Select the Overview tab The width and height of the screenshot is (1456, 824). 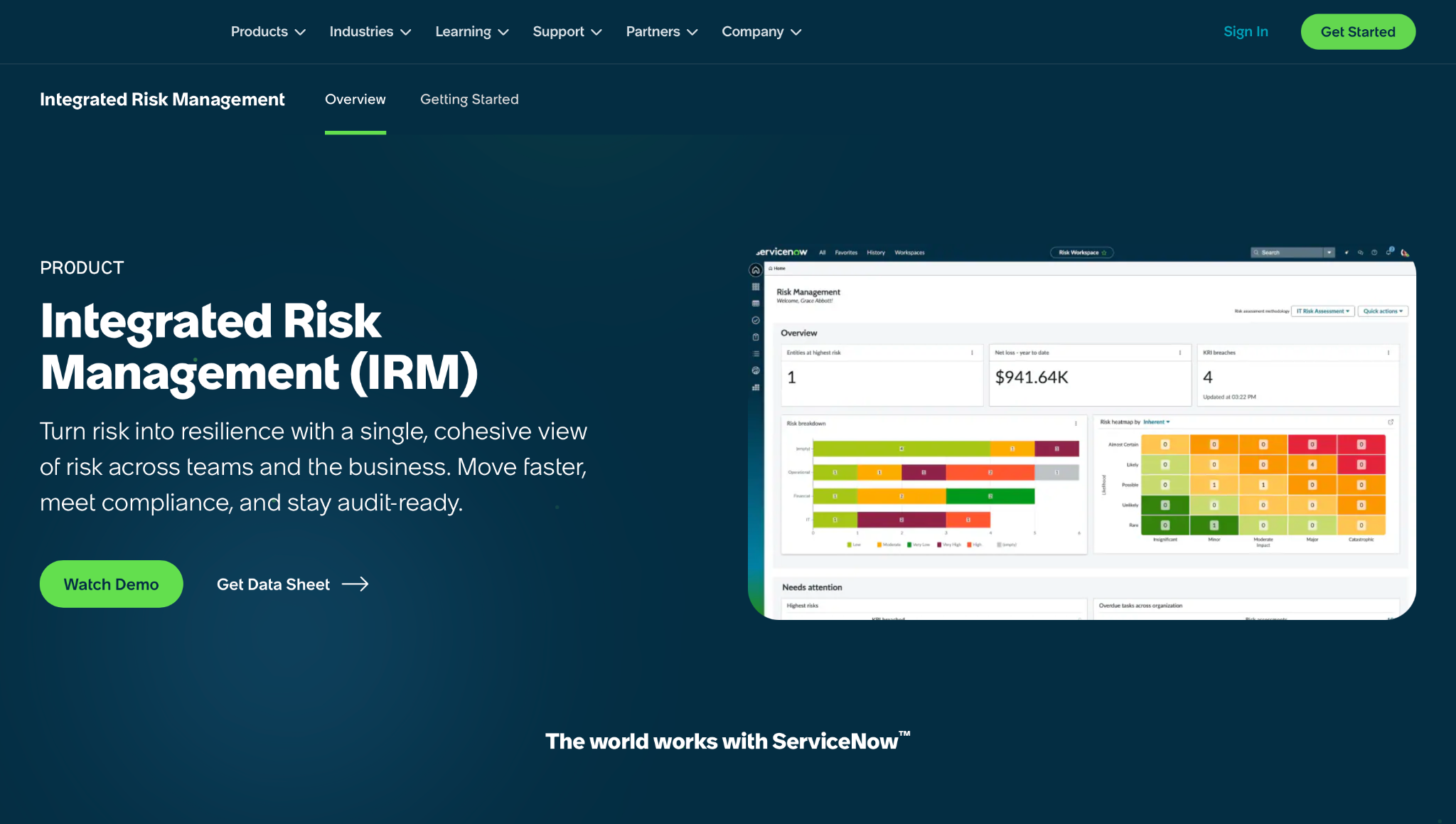click(355, 100)
